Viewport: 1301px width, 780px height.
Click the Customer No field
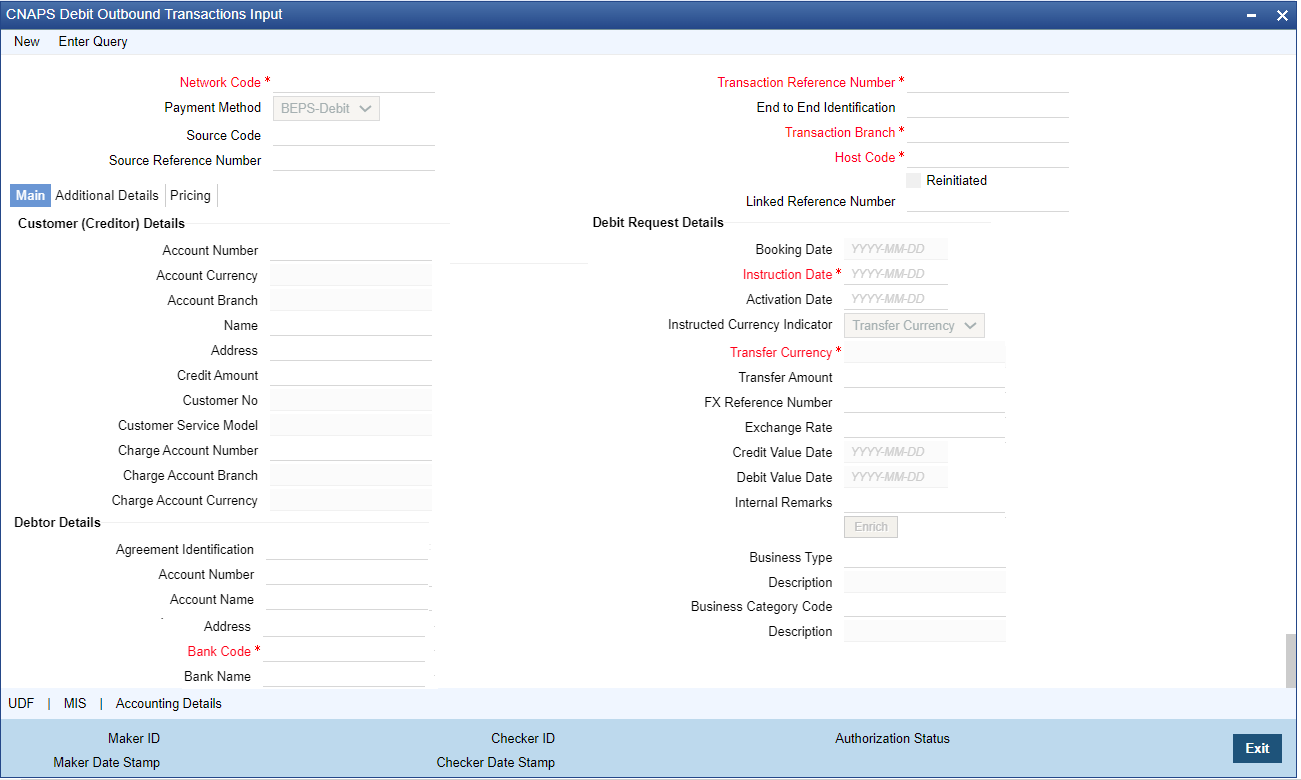(351, 400)
